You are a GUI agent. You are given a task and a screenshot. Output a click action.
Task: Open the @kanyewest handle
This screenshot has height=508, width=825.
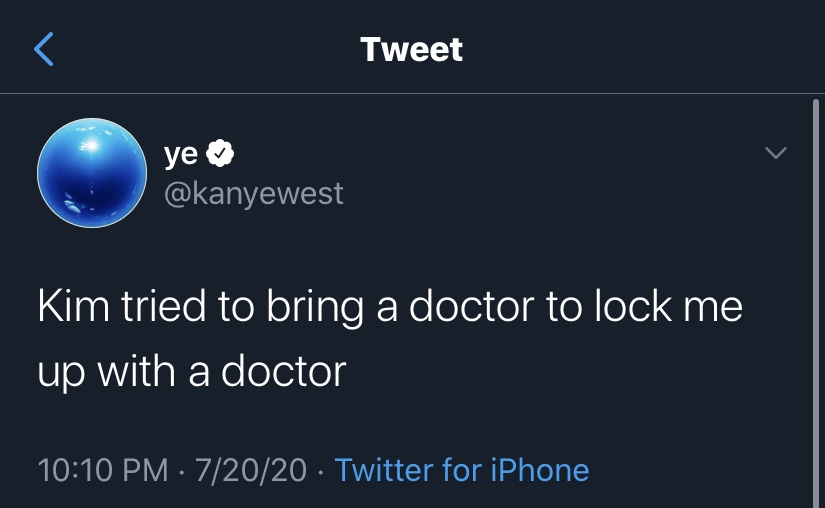click(x=253, y=192)
